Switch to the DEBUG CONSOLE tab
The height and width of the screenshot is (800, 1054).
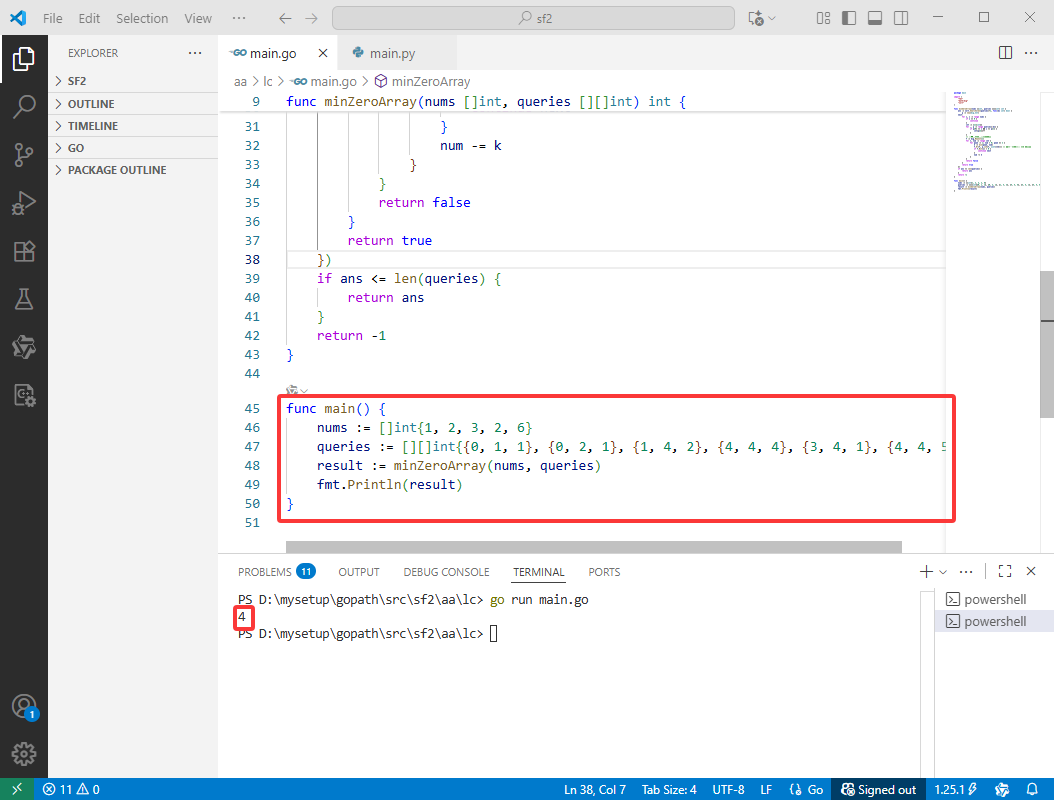click(x=446, y=572)
